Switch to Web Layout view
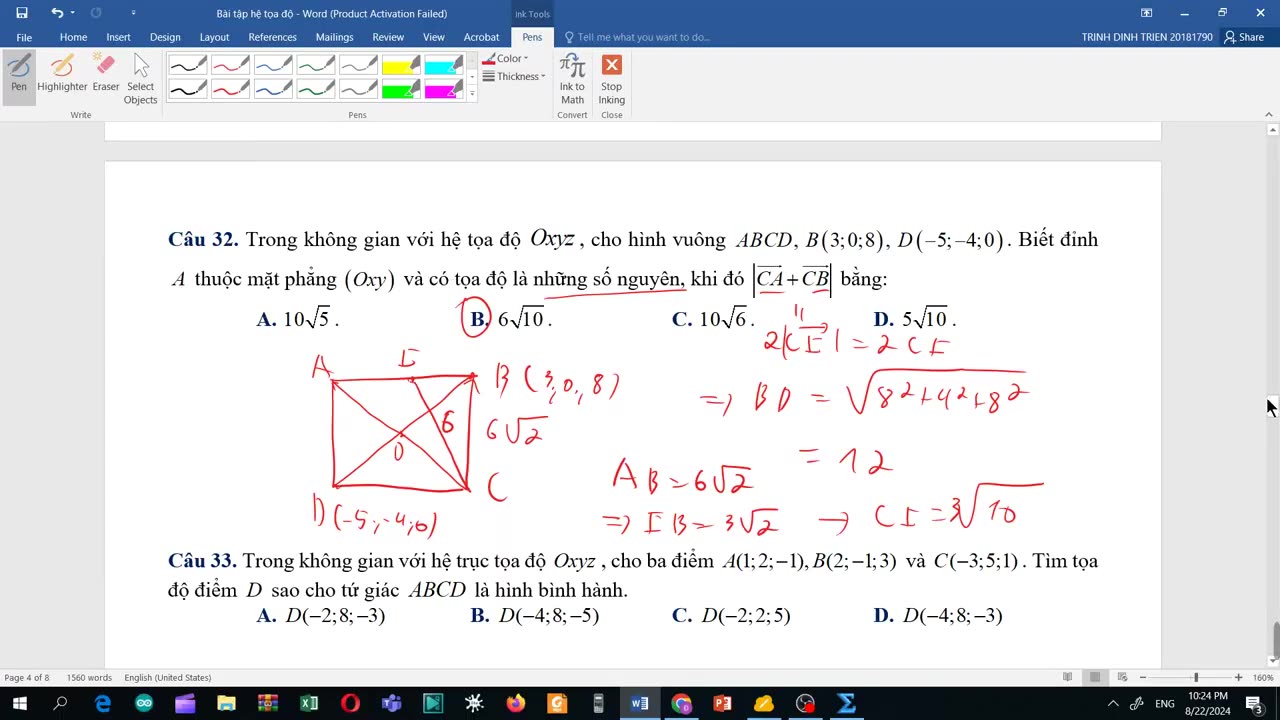This screenshot has height=720, width=1280. (x=1122, y=677)
